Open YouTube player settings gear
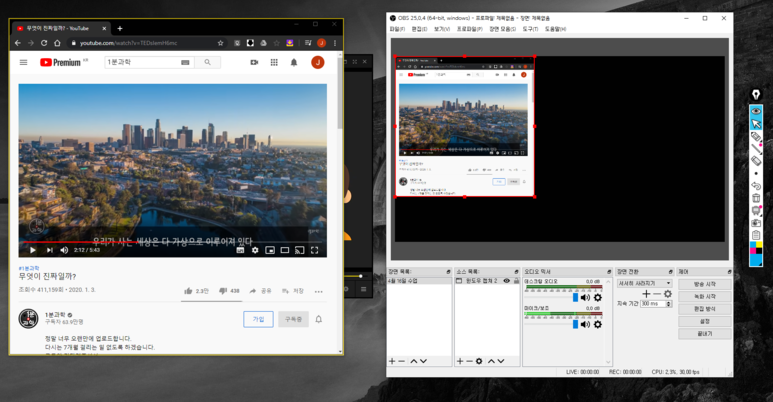Viewport: 773px width, 402px height. coord(255,250)
